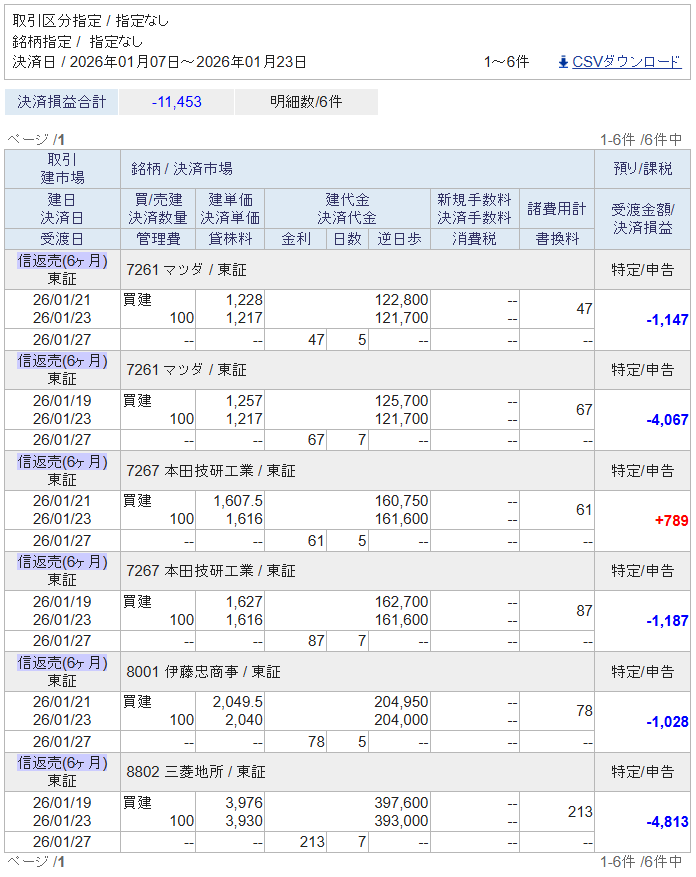Click the settlement date range 2026年01月07日～2026年01月23日
The width and height of the screenshot is (696, 877).
[x=188, y=62]
